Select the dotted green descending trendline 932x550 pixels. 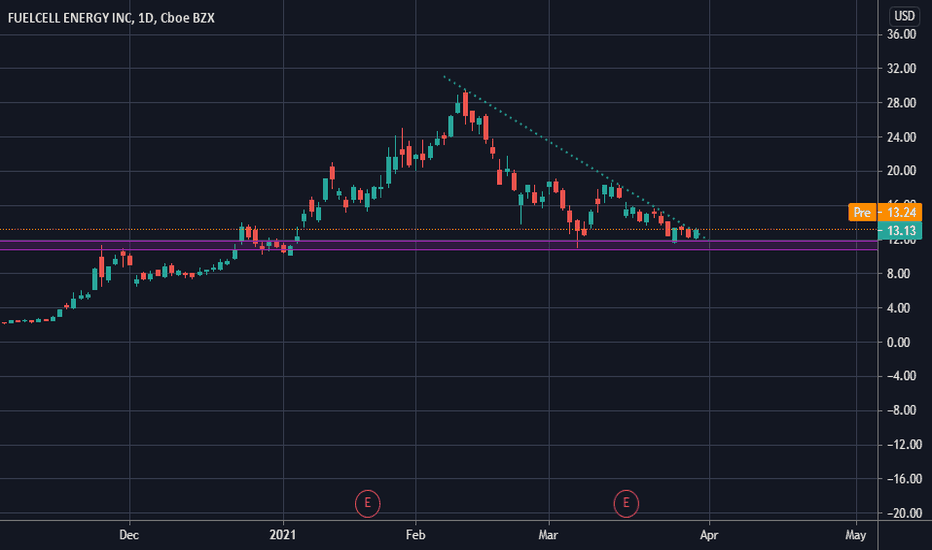(x=574, y=157)
